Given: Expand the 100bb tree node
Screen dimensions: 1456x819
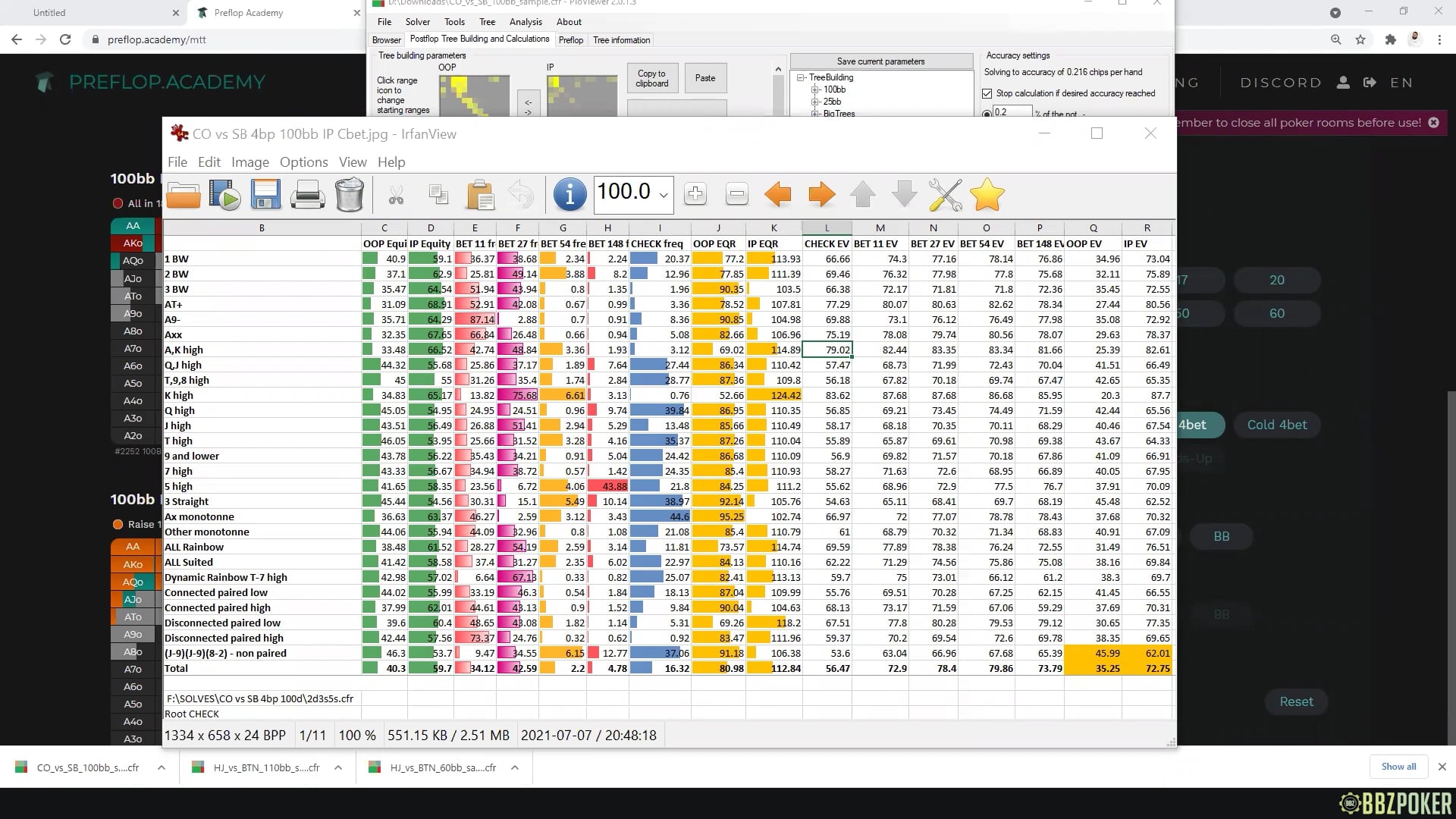Looking at the screenshot, I should pos(815,89).
